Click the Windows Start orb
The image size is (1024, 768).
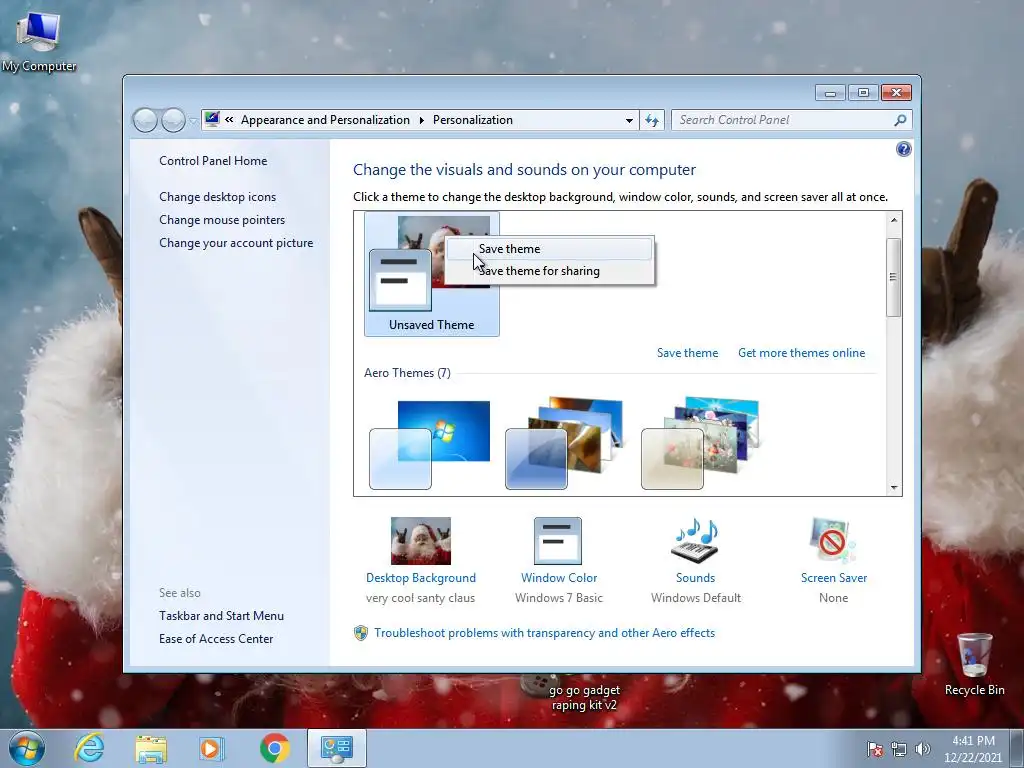pos(26,748)
